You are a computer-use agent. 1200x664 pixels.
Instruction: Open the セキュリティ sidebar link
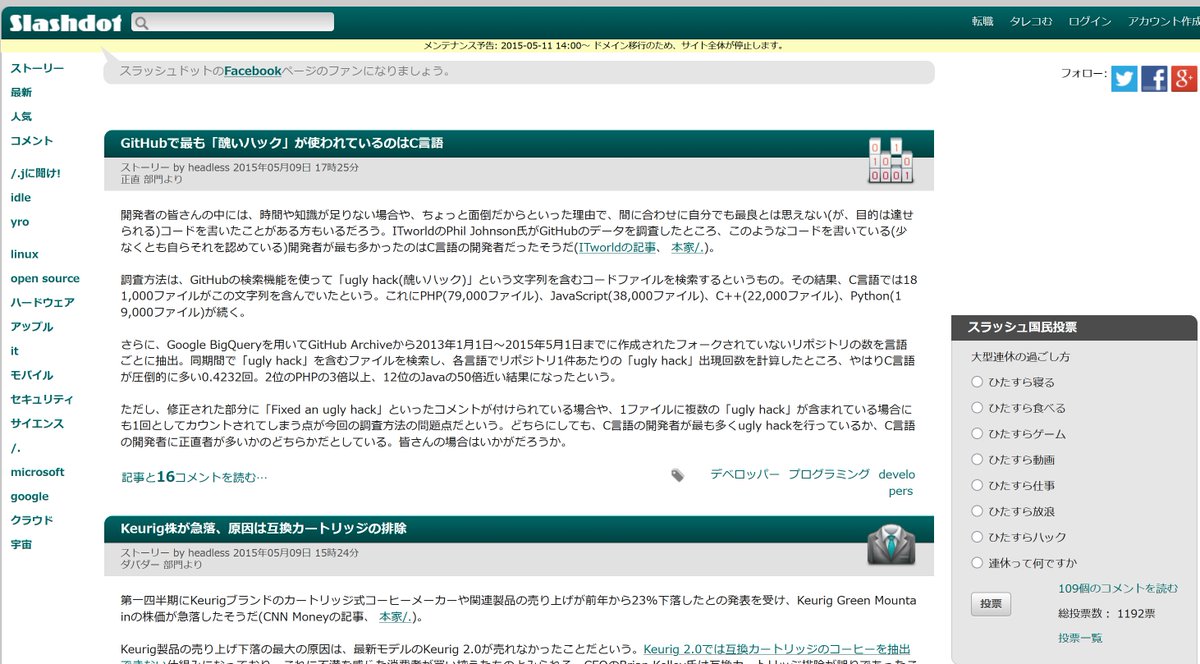(42, 399)
